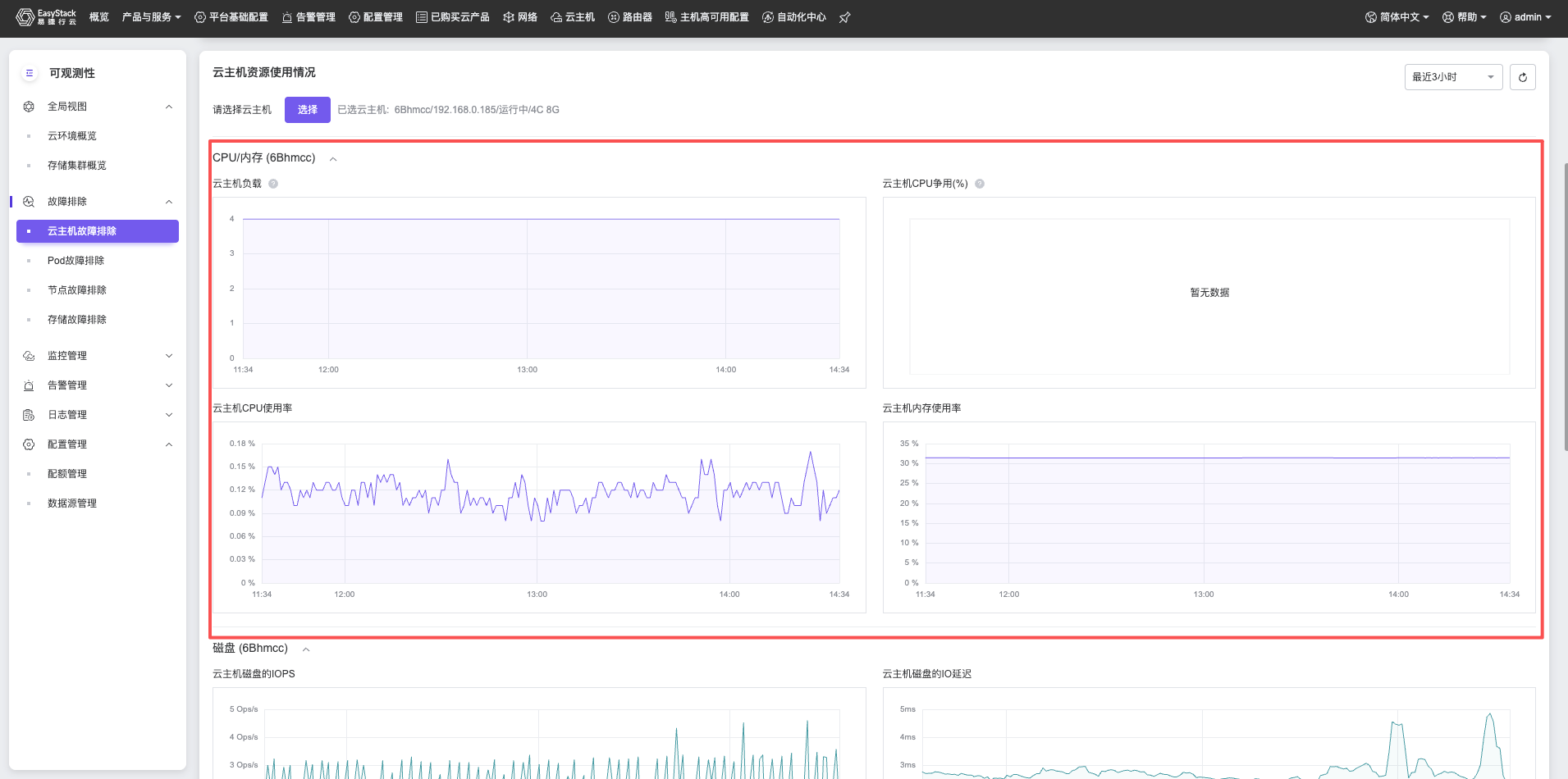Open 配额管理 in the sidebar
1568x779 pixels.
point(67,474)
